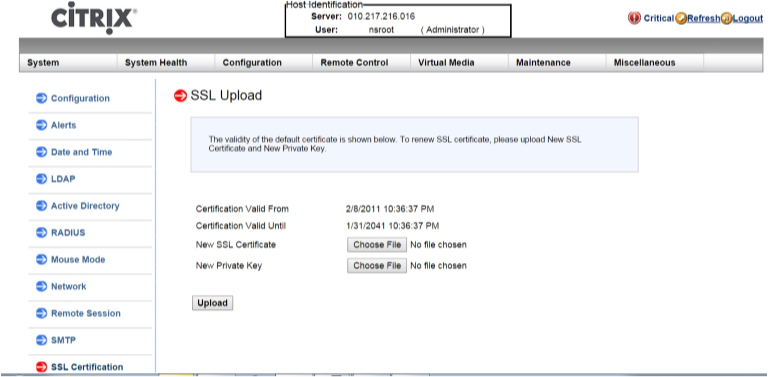This screenshot has width=768, height=377.
Task: Click the Critical status text
Action: [659, 19]
